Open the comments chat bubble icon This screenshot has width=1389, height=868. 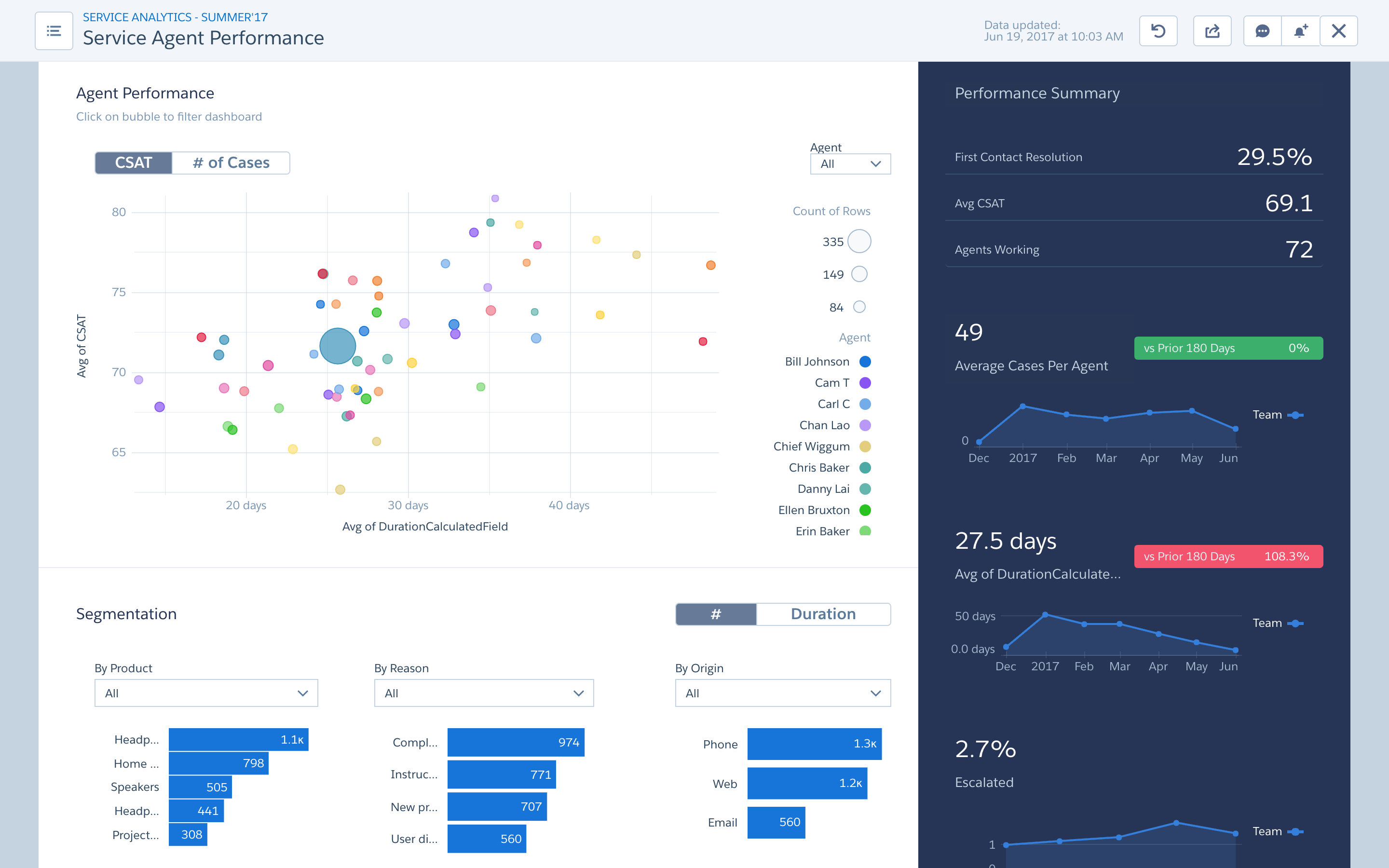[1262, 31]
